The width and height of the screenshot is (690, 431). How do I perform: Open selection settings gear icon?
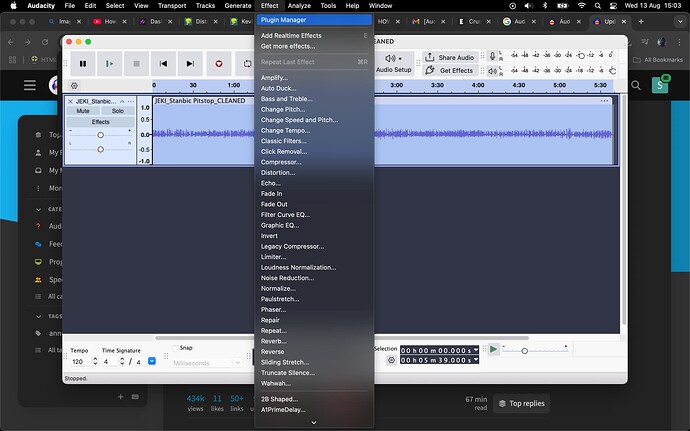391,361
